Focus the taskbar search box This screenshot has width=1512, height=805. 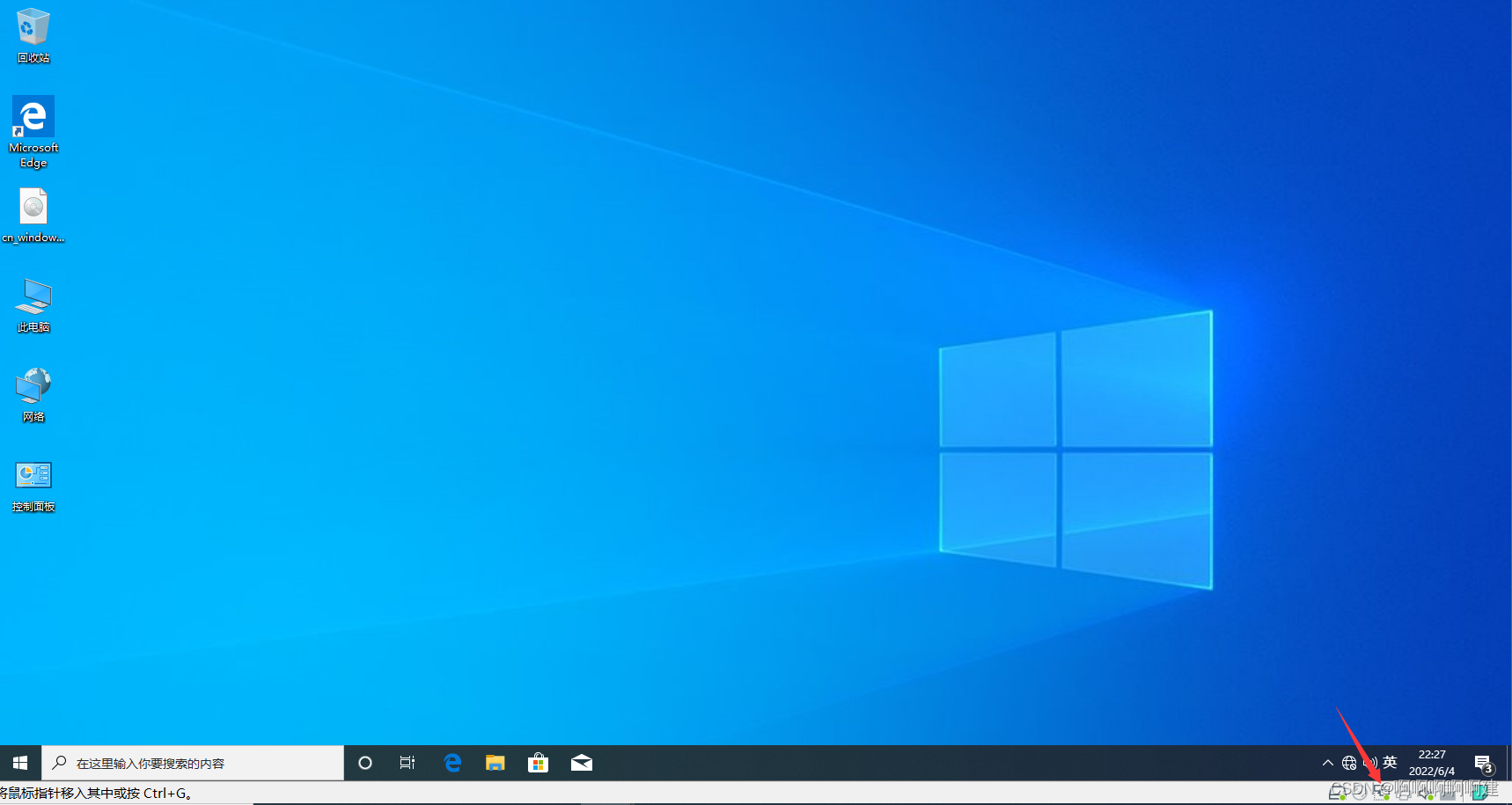tap(193, 763)
